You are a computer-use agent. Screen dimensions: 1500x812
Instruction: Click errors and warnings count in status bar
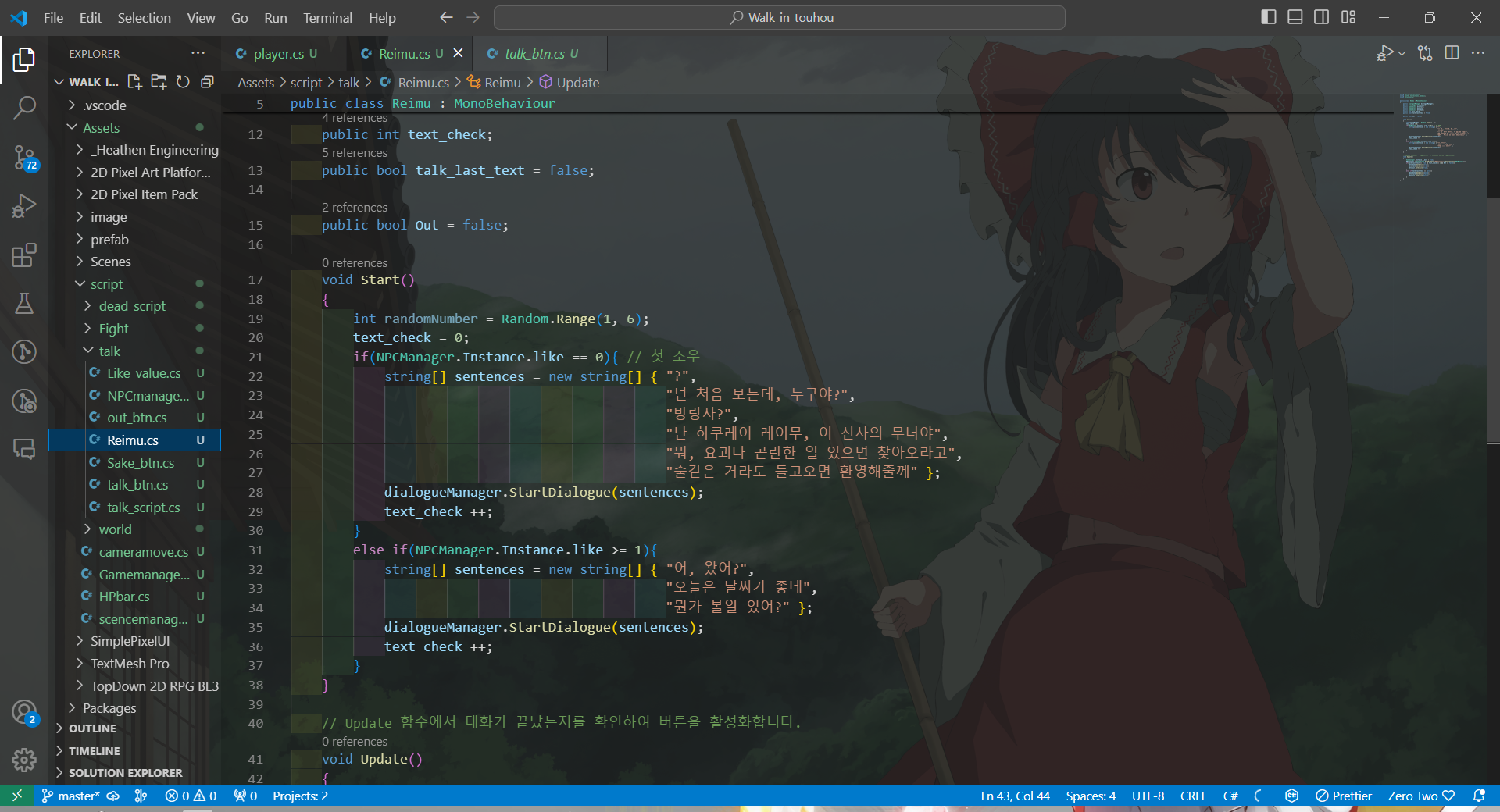tap(191, 796)
